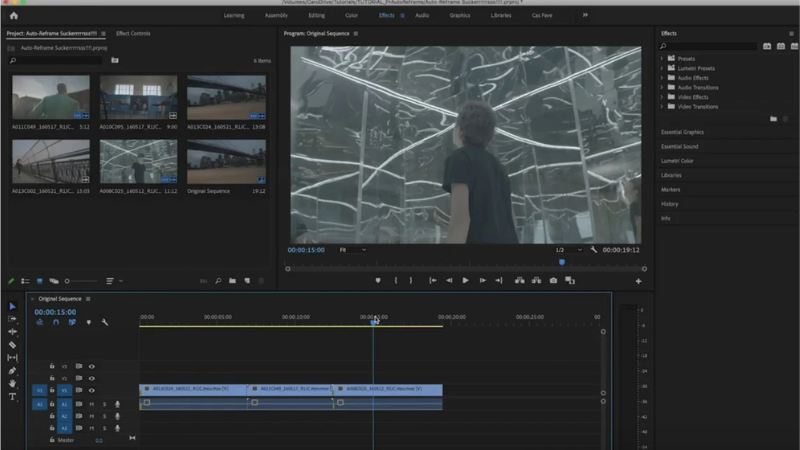Open the Fit zoom level dropdown
Screen dimensions: 800x450
click(353, 250)
